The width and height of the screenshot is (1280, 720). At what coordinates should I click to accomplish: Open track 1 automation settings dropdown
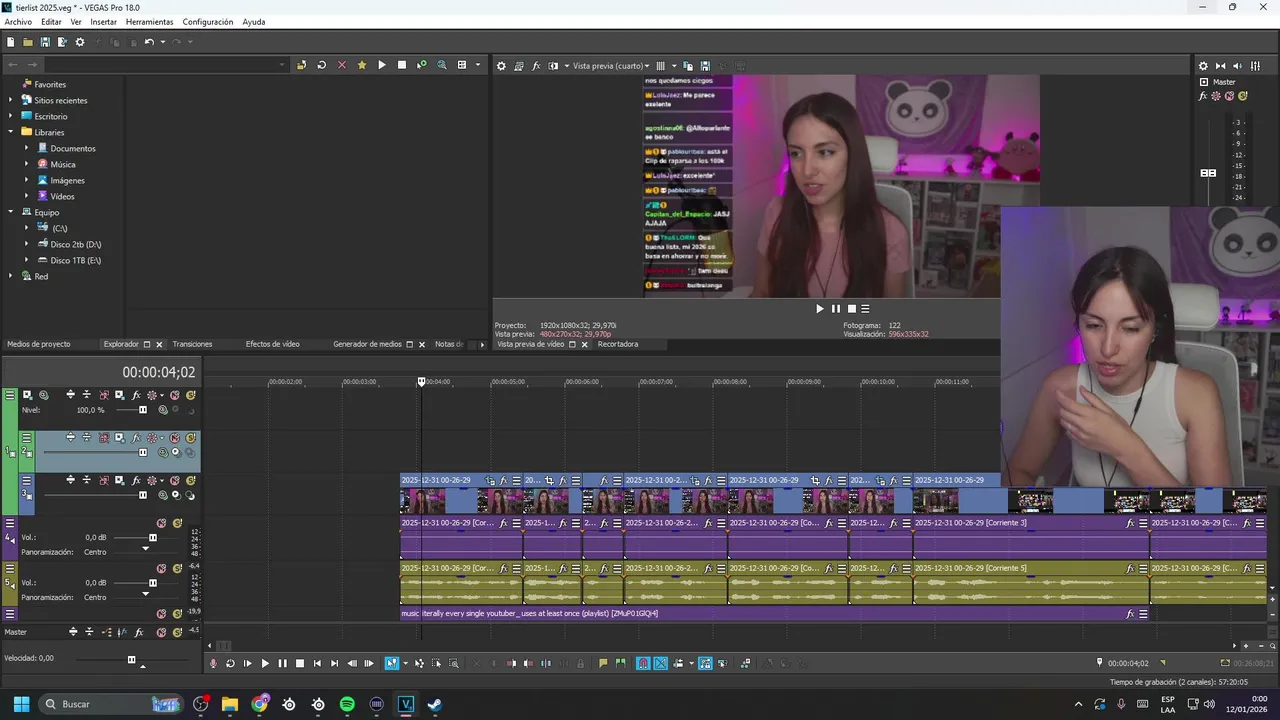click(162, 395)
